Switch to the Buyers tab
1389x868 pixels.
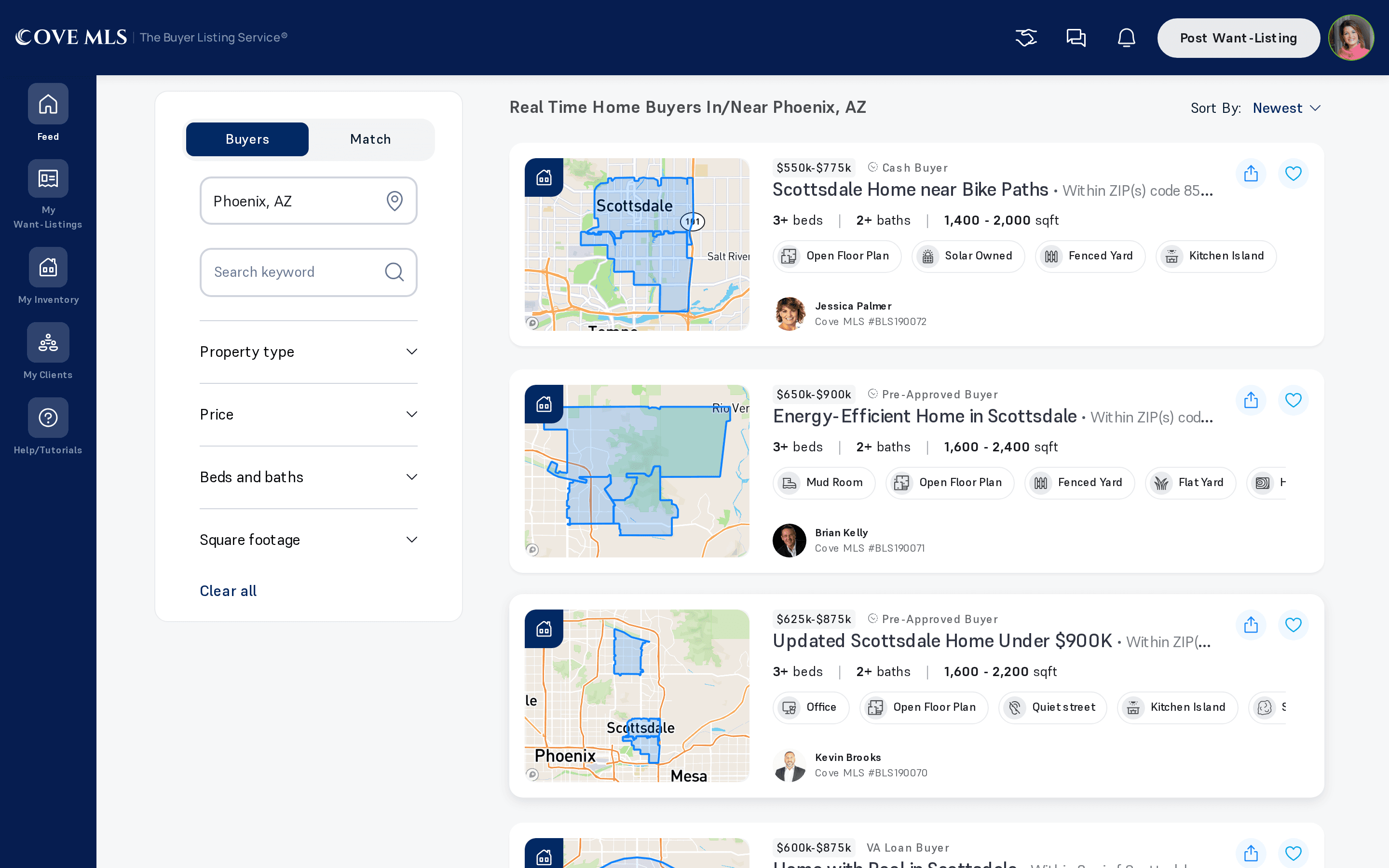tap(247, 139)
